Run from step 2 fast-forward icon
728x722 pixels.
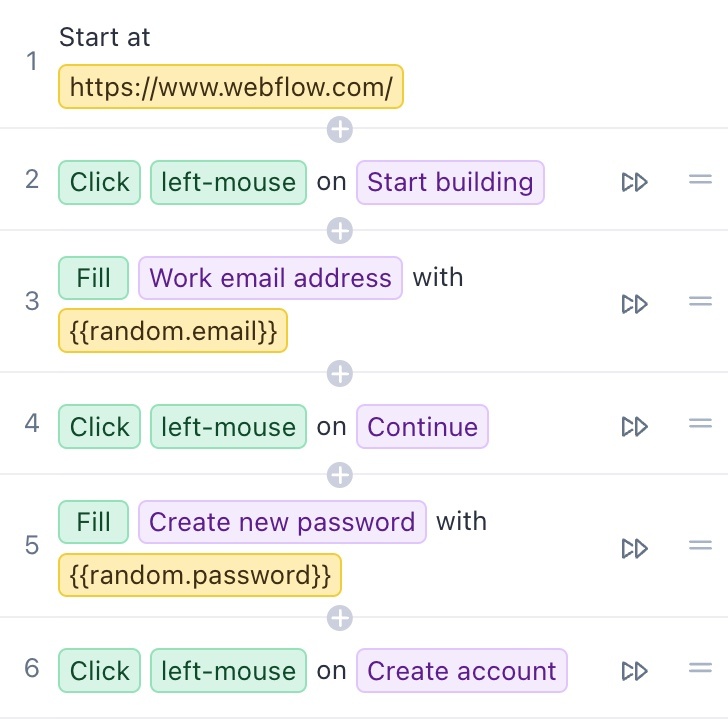(635, 182)
